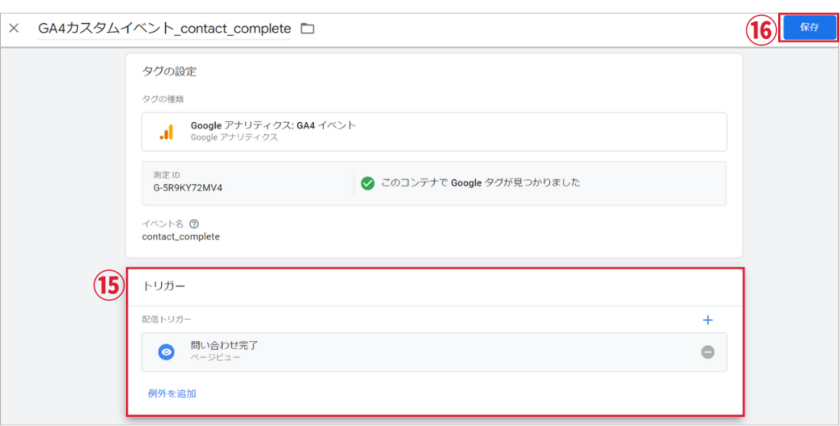Click the event name value contact_complete
840x426 pixels.
[x=181, y=237]
